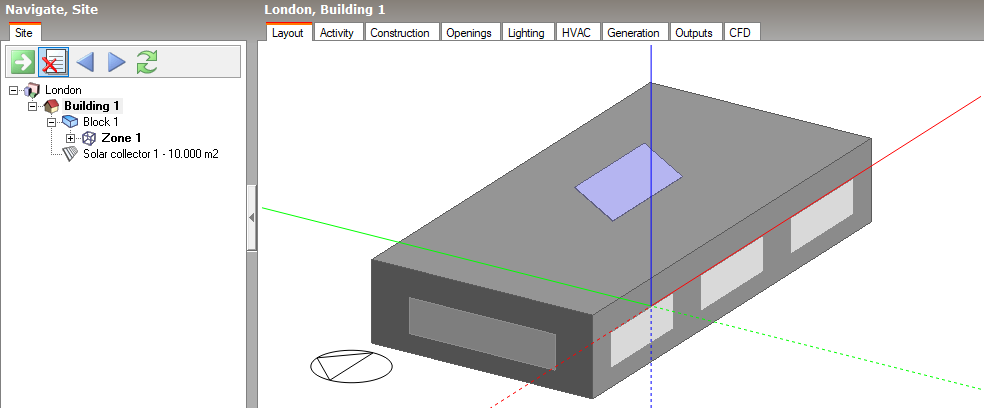Click the Building 1 house icon
The height and width of the screenshot is (408, 984).
coord(51,106)
